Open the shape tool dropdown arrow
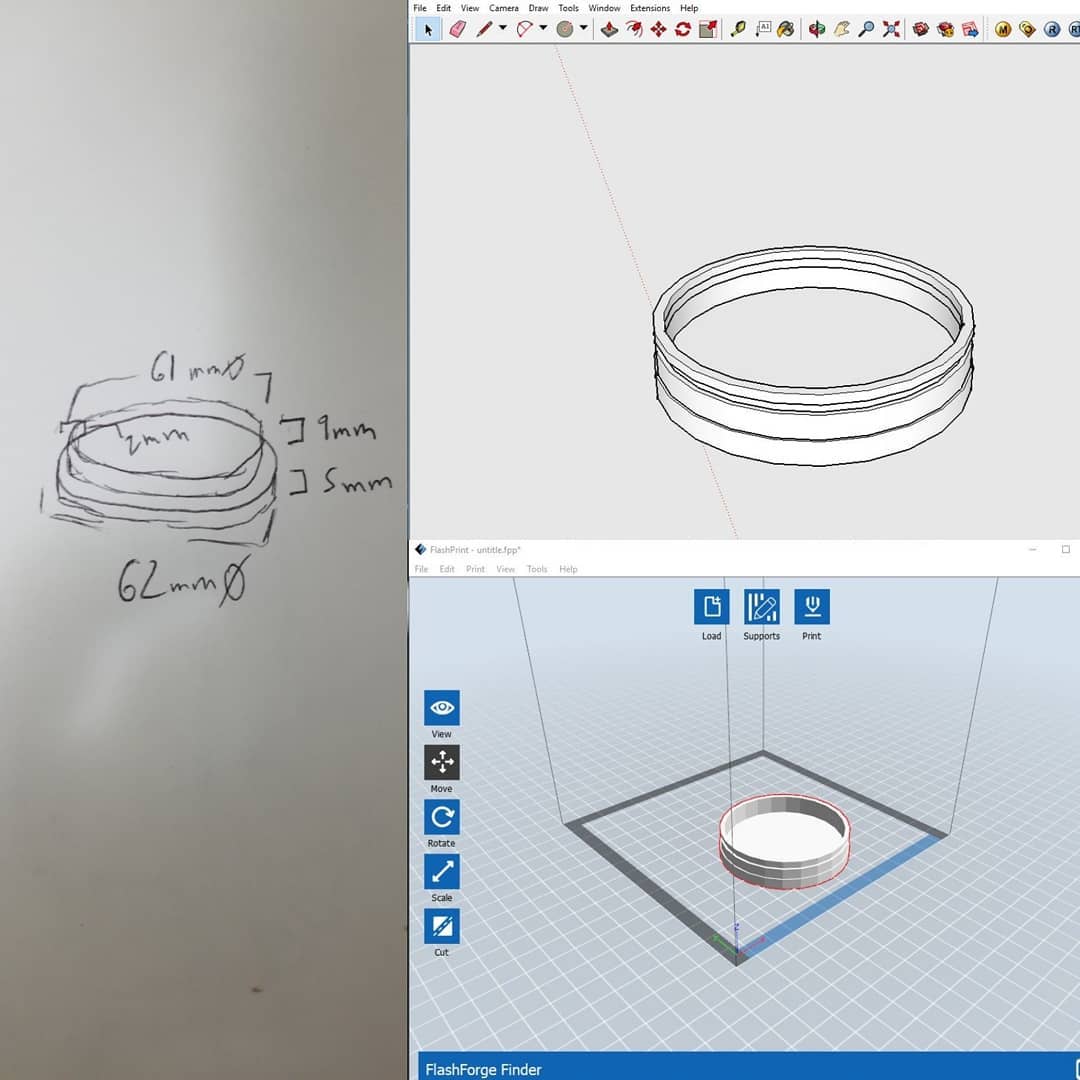Viewport: 1080px width, 1080px height. (x=583, y=29)
